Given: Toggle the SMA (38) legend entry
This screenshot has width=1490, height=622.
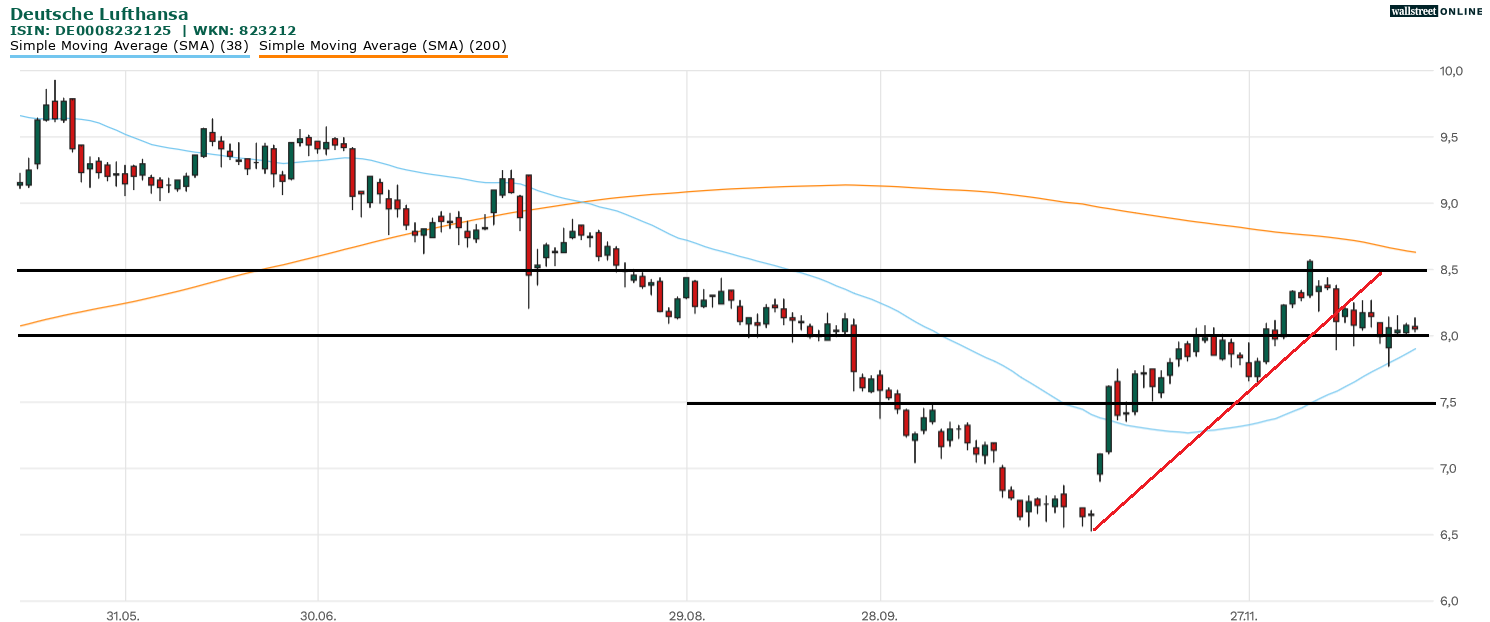Looking at the screenshot, I should pyautogui.click(x=130, y=46).
